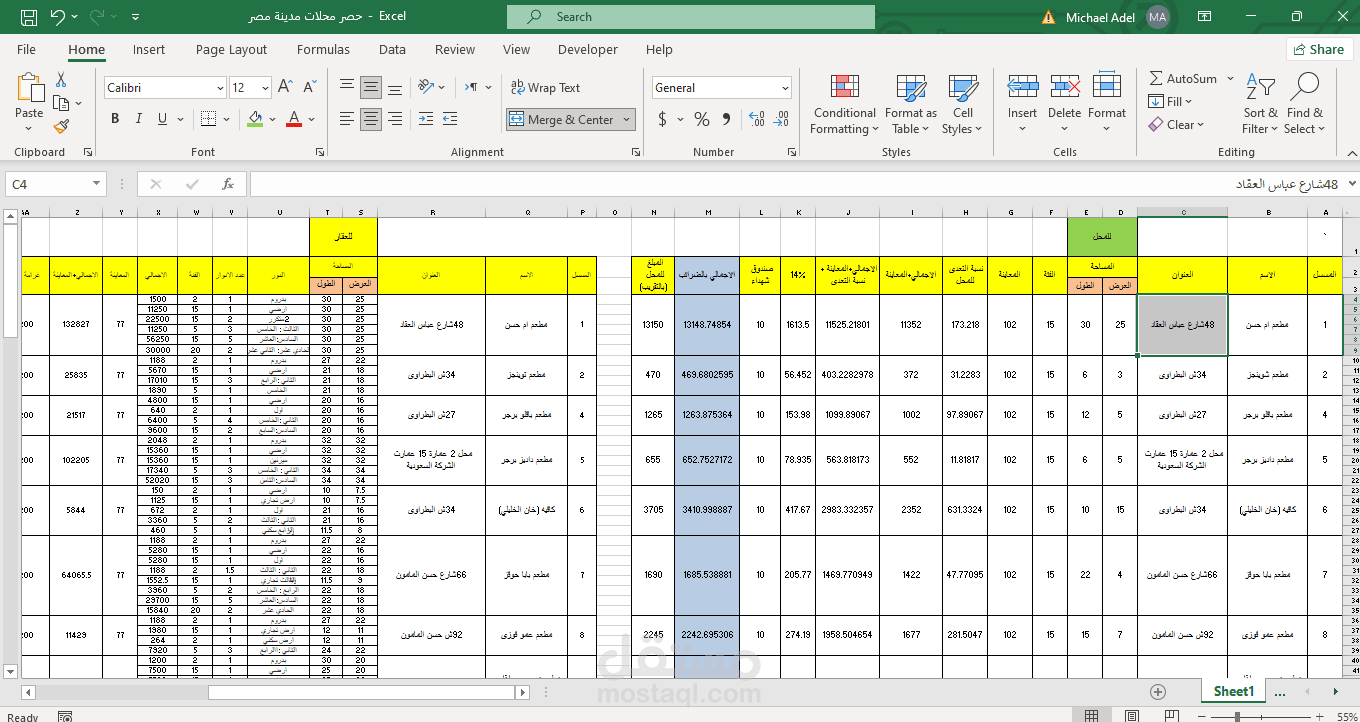Toggle Wrap Text for the cell
1360x722 pixels.
pos(545,88)
